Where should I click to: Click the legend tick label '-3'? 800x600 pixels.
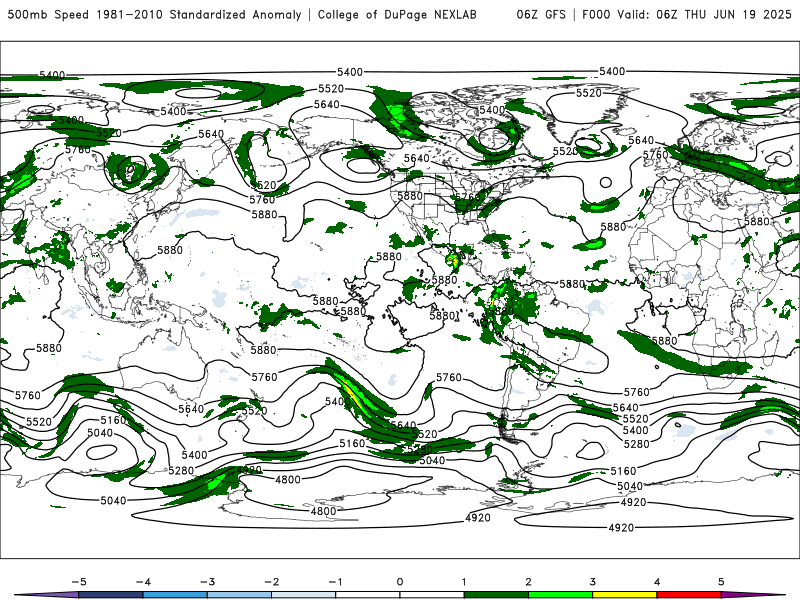[x=207, y=582]
